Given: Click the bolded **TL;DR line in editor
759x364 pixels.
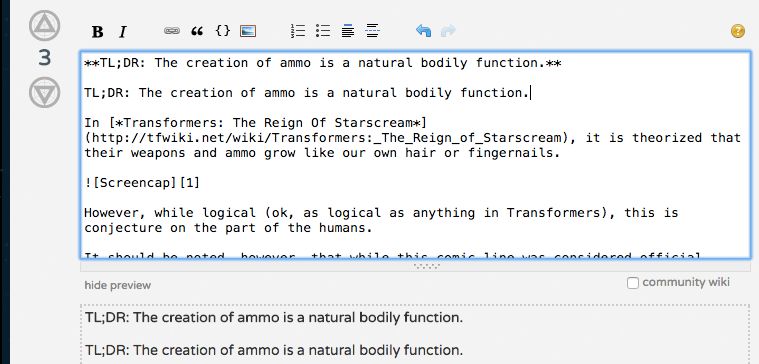Looking at the screenshot, I should [x=323, y=62].
